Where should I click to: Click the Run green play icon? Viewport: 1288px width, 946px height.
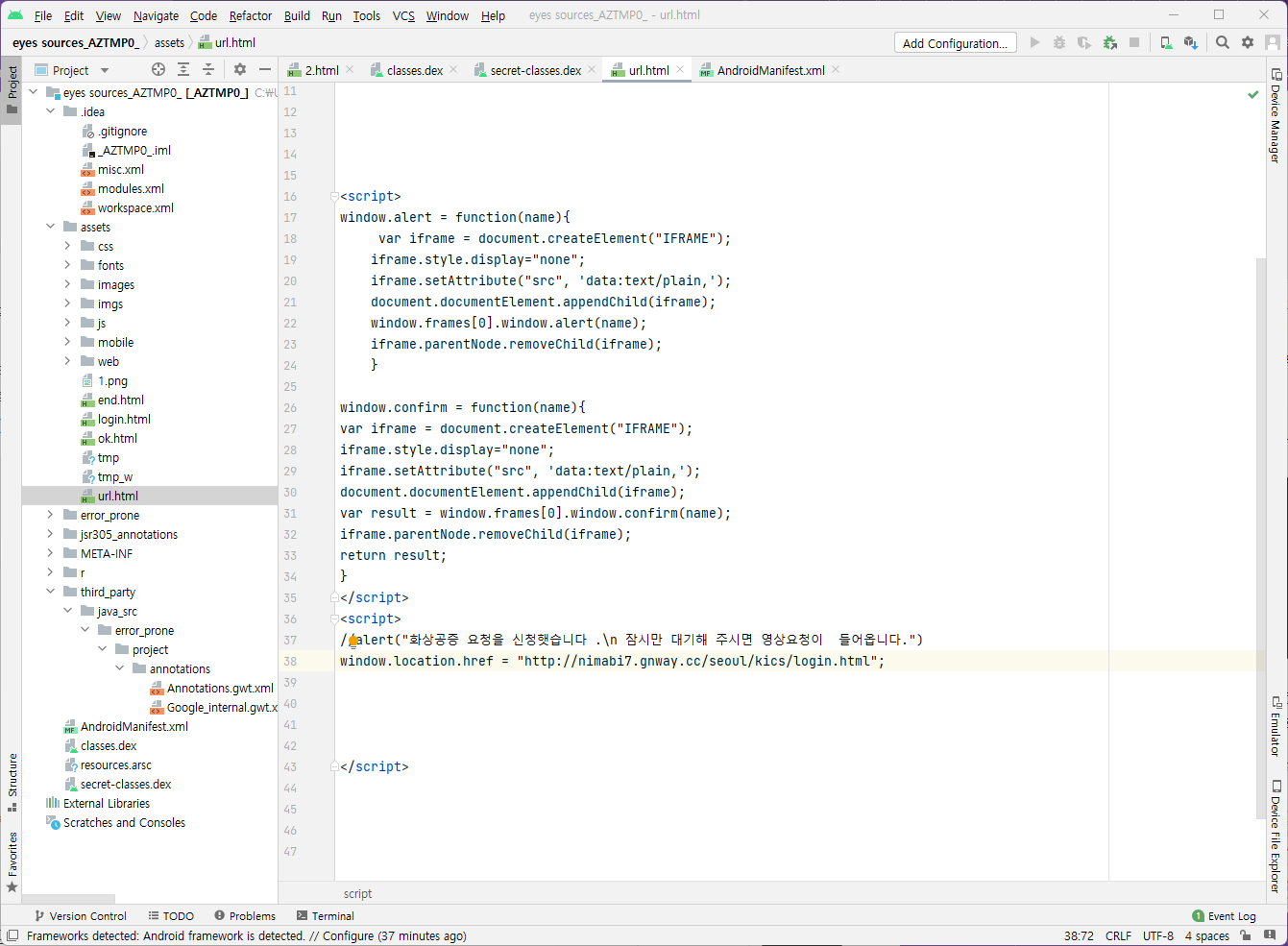[x=1034, y=42]
